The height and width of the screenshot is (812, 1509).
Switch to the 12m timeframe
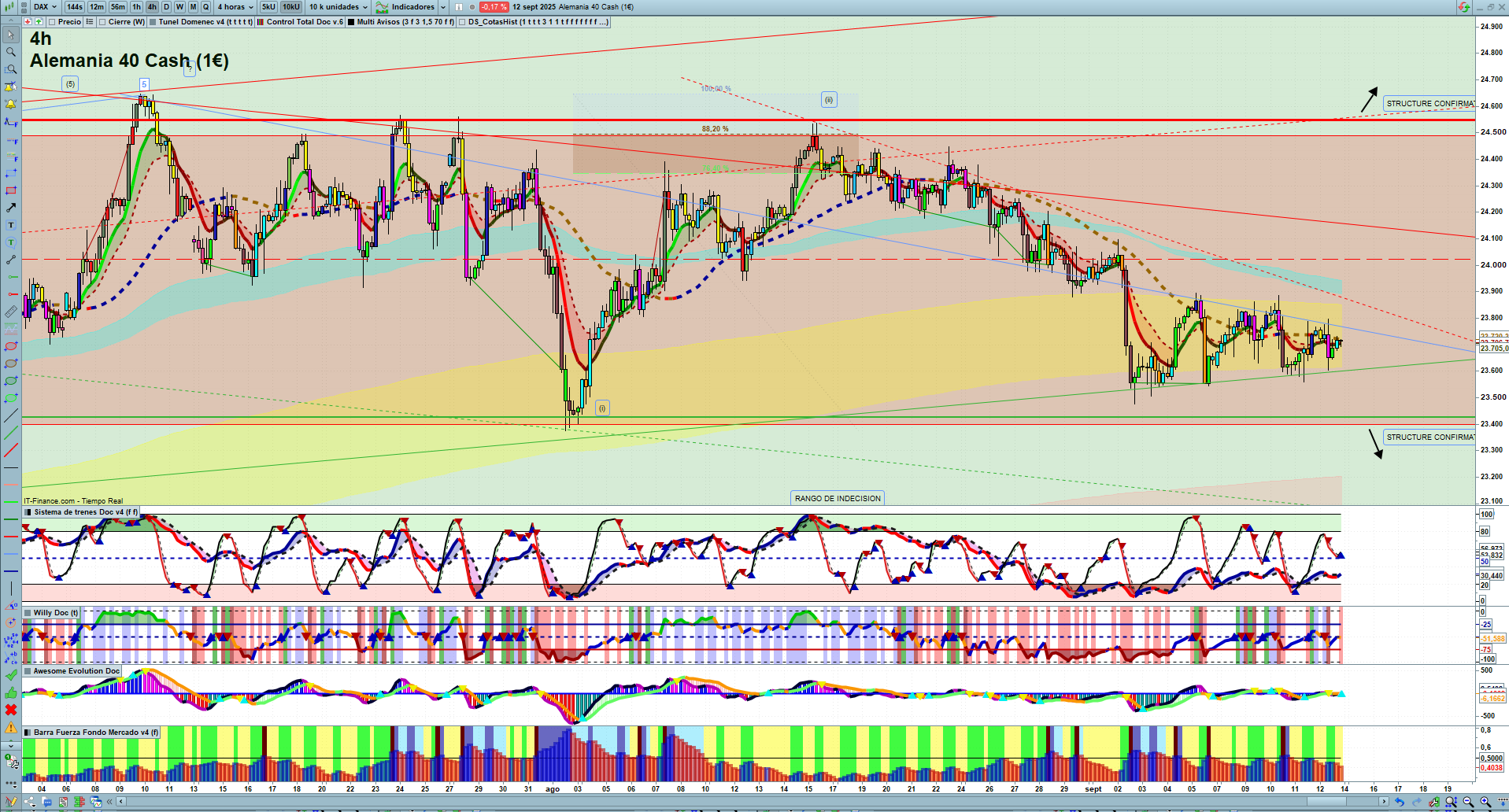click(x=97, y=7)
